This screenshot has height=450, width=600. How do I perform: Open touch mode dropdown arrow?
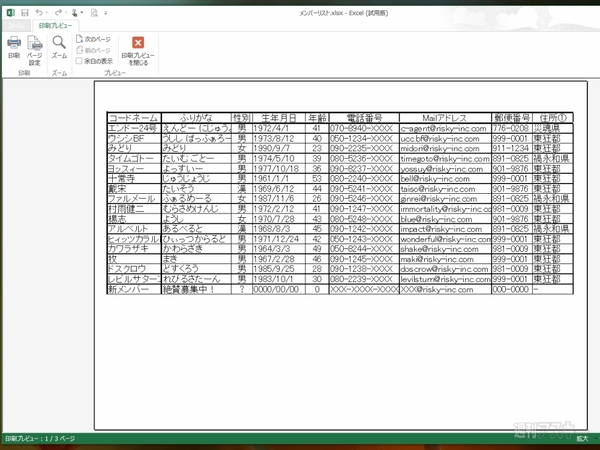pyautogui.click(x=82, y=13)
